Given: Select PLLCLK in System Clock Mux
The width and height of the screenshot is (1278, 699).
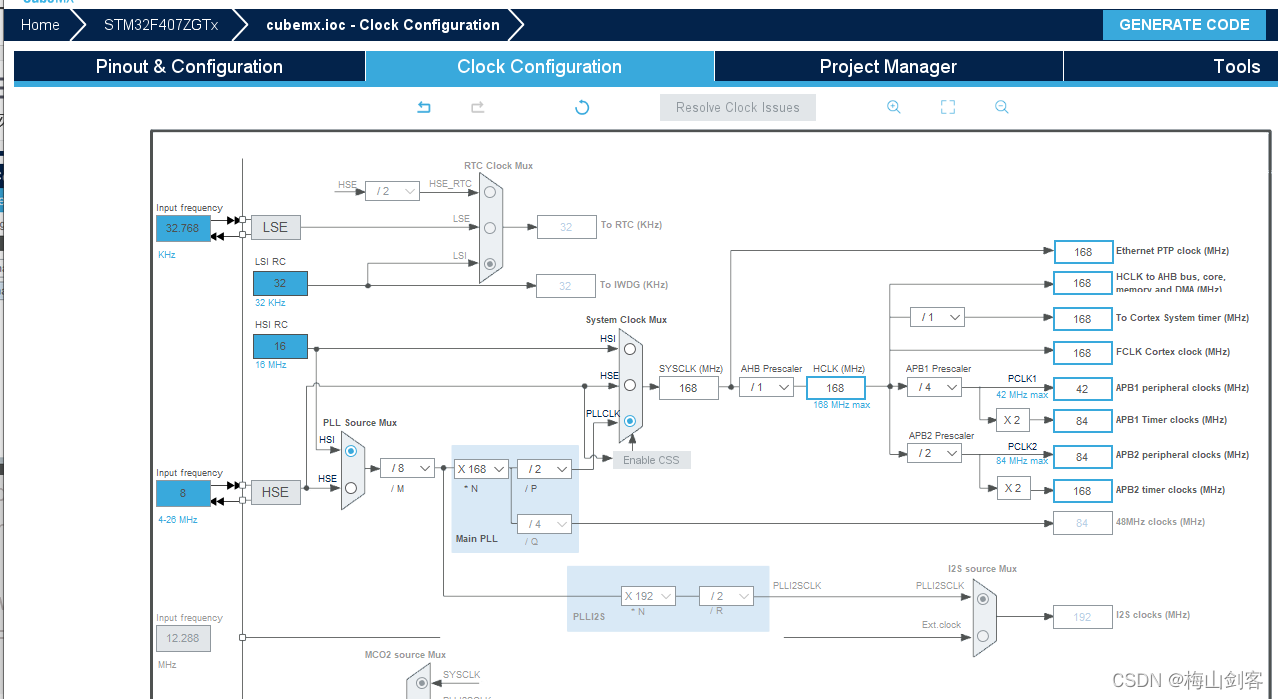Looking at the screenshot, I should tap(629, 421).
